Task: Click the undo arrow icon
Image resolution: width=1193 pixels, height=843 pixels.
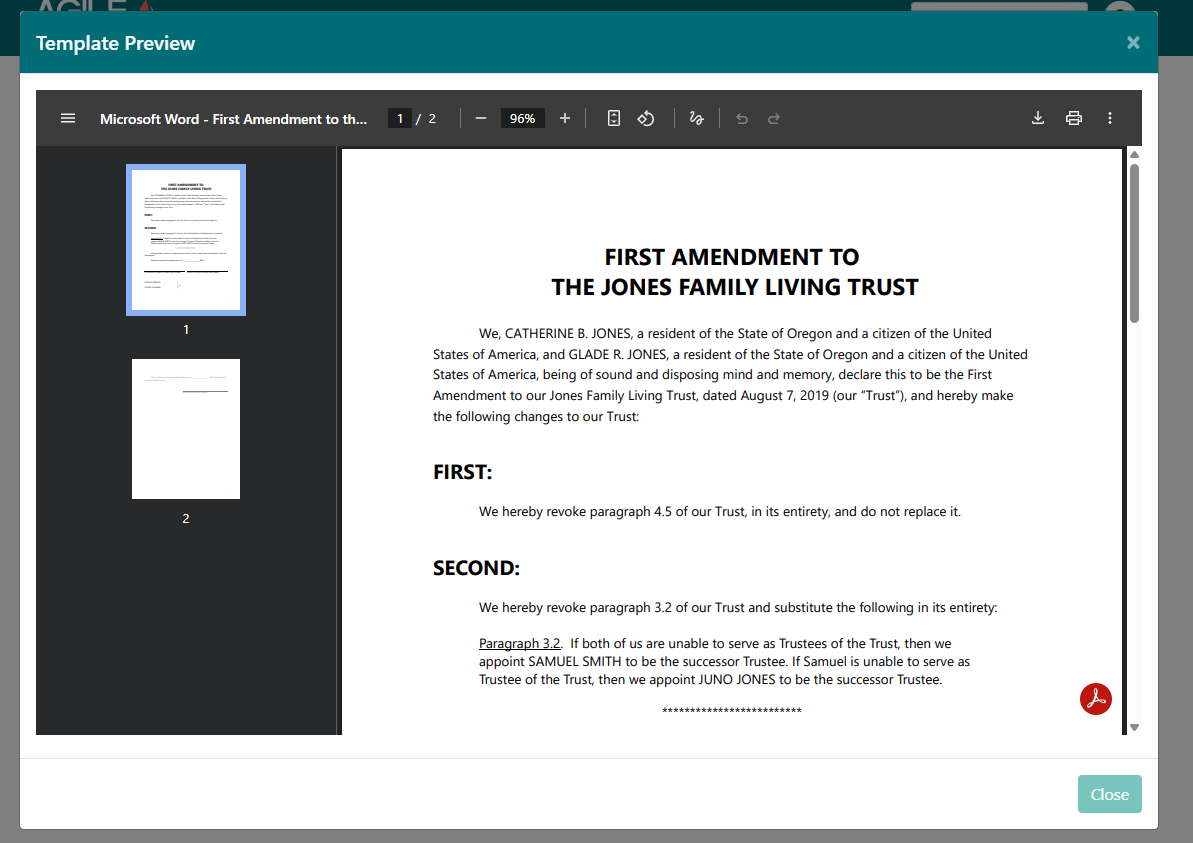Action: pos(742,118)
